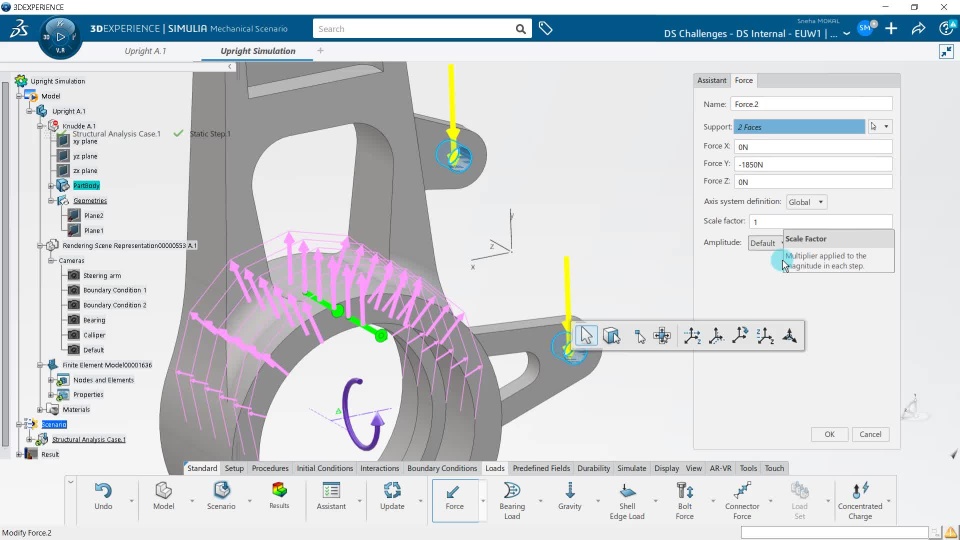Open the Simulate section tab
Screen dimensions: 960x540
point(632,468)
